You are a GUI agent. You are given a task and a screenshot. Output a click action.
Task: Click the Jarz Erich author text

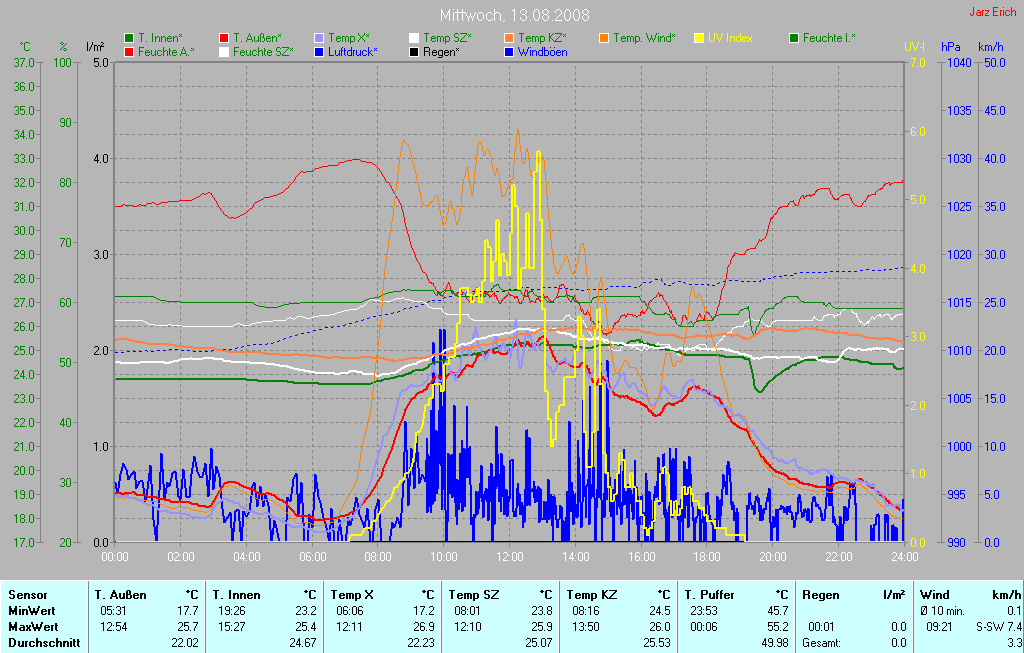(x=993, y=12)
